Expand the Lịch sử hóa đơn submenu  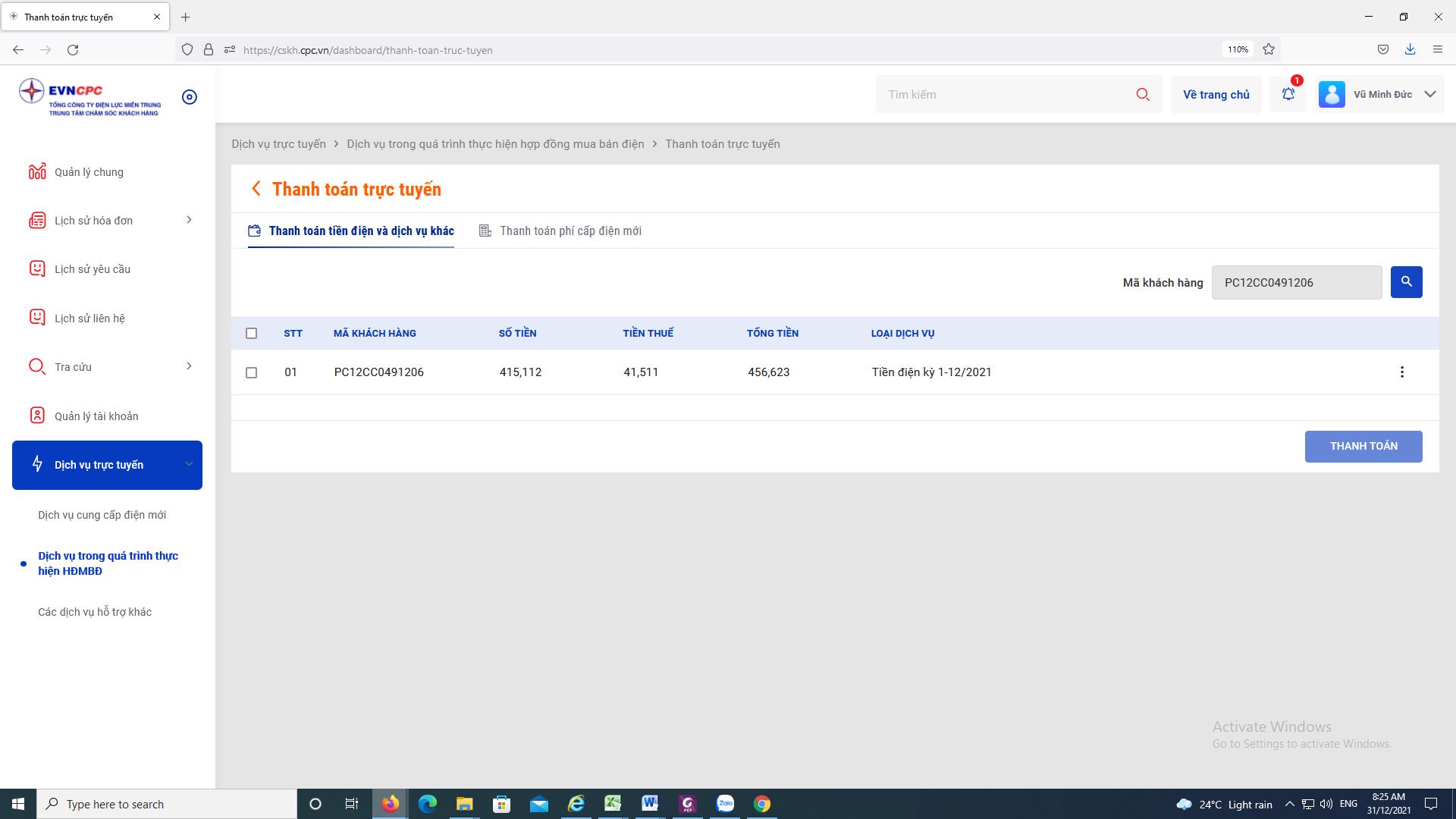[x=188, y=220]
